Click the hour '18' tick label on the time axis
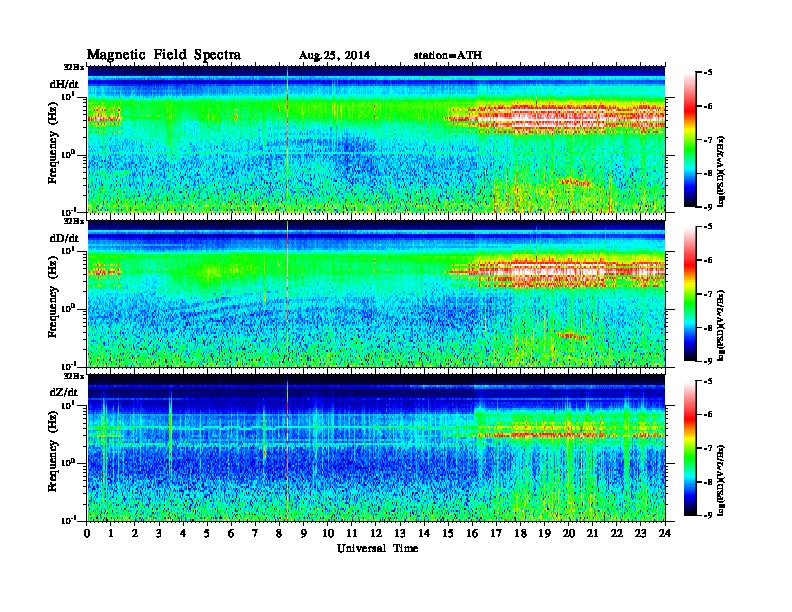Viewport: 792px width, 612px height. pyautogui.click(x=520, y=534)
